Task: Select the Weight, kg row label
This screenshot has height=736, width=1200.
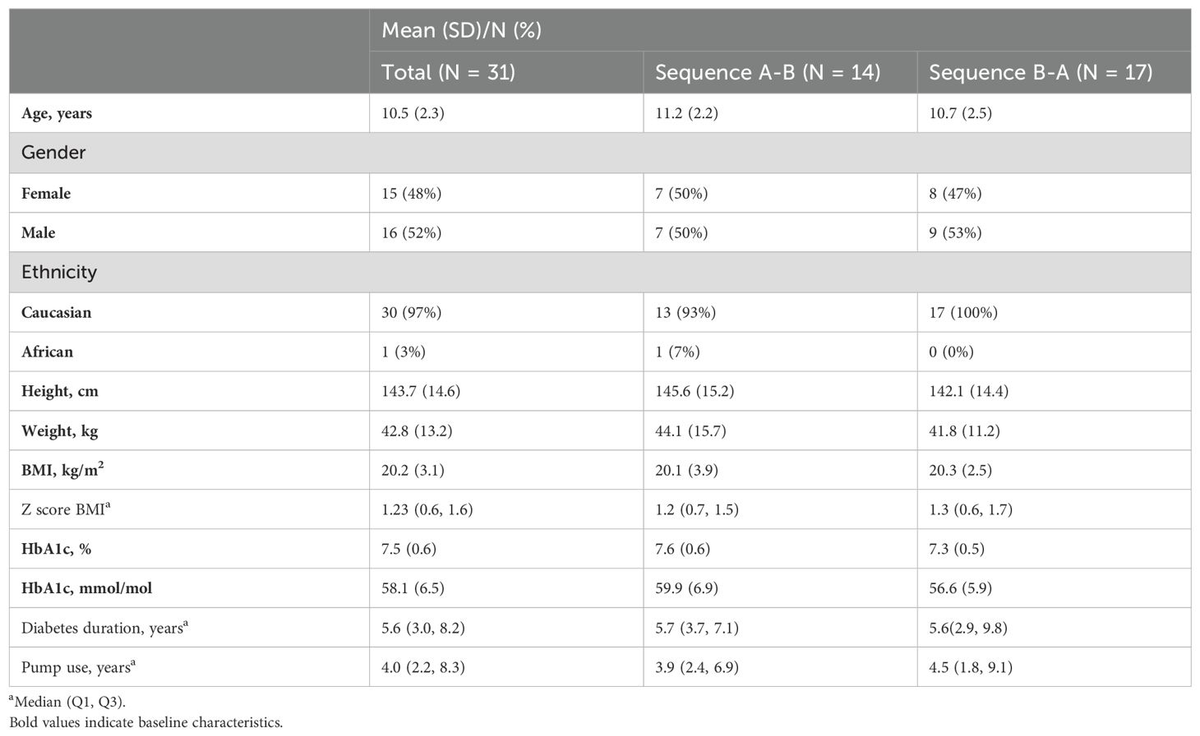Action: click(x=58, y=433)
